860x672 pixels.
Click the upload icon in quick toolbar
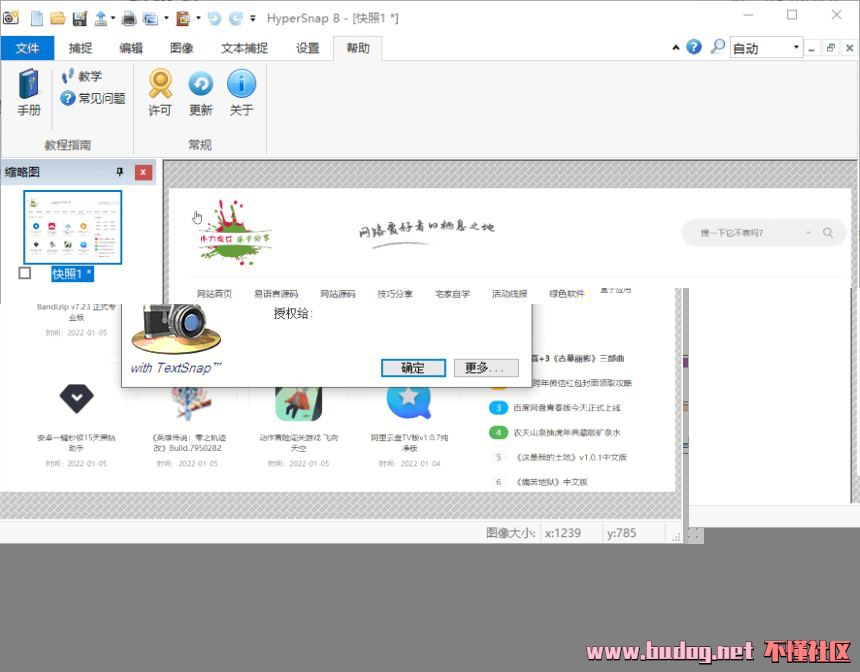point(101,19)
